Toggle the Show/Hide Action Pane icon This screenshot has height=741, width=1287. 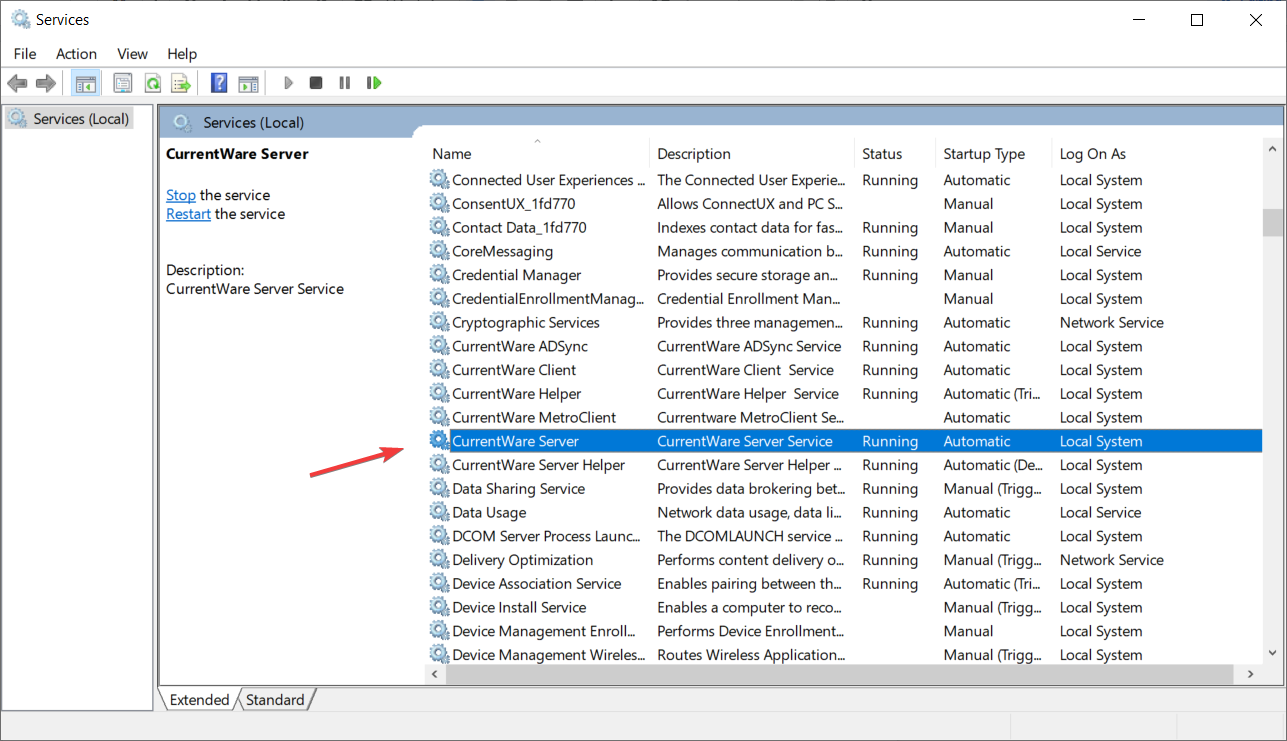[248, 83]
